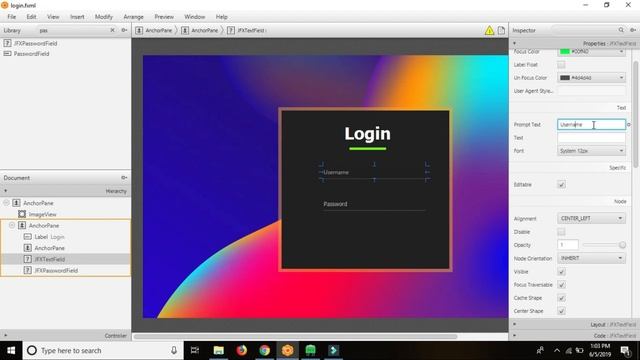Open the Alignment CENTER_LEFT dropdown
The image size is (640, 360).
click(x=591, y=218)
